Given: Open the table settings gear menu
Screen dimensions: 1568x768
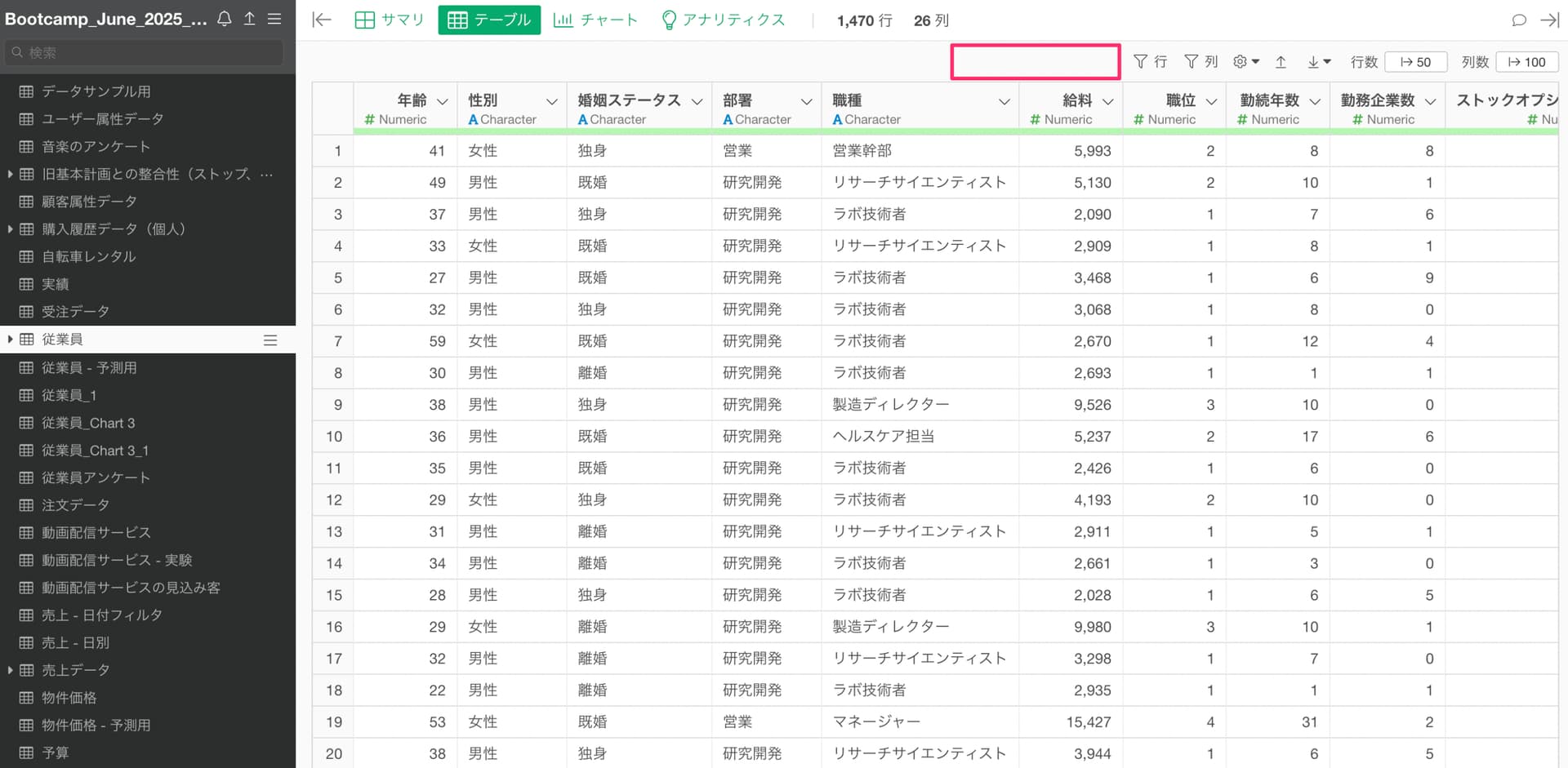Looking at the screenshot, I should coord(1245,62).
